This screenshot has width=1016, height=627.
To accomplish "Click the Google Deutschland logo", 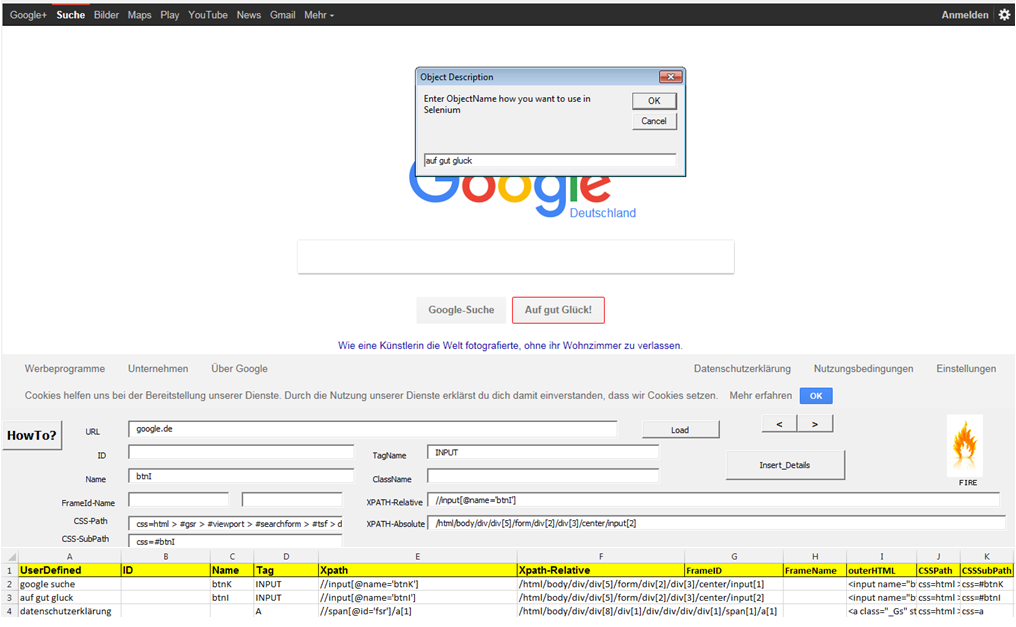I will tap(515, 196).
